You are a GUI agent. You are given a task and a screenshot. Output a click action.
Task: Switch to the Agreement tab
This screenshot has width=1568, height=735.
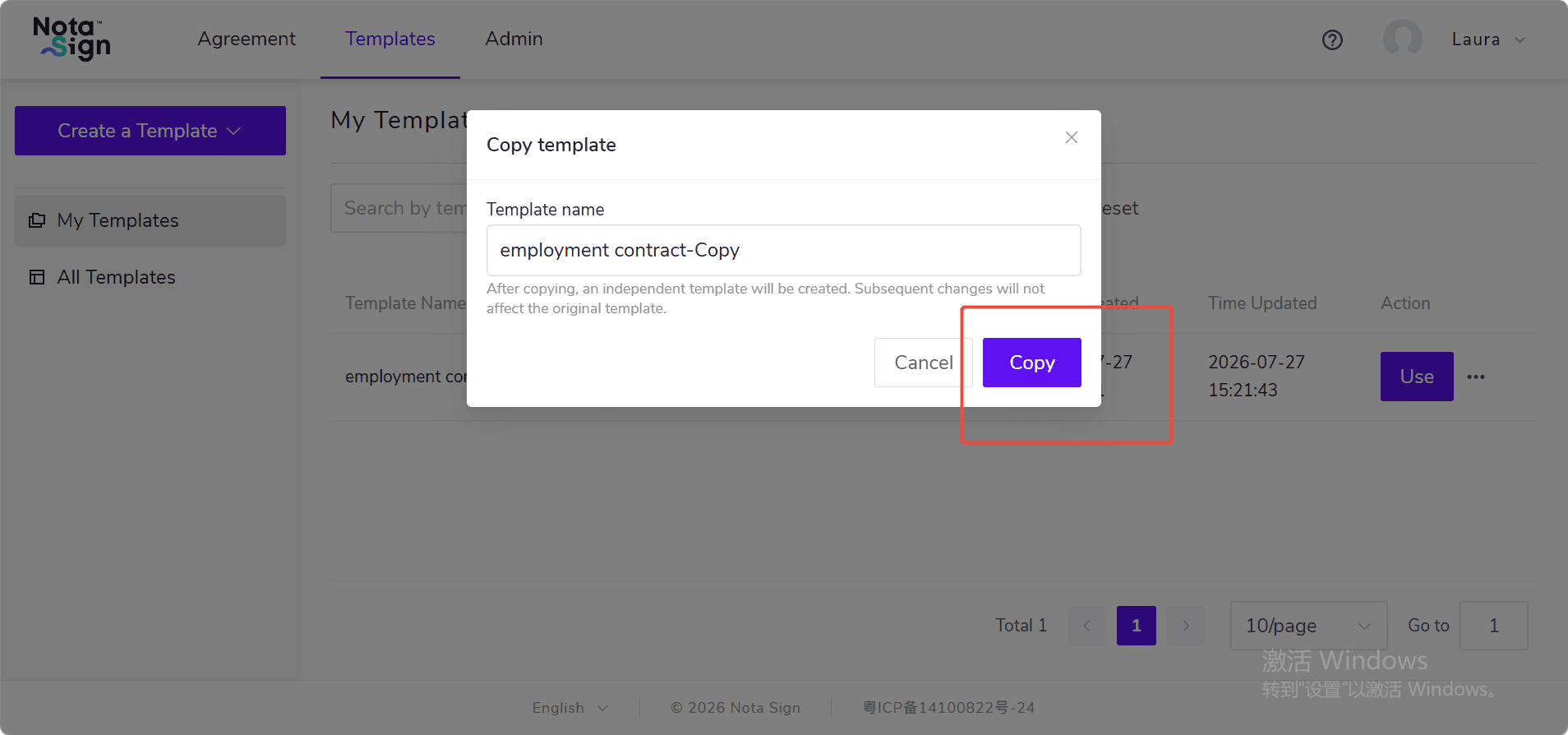(247, 39)
